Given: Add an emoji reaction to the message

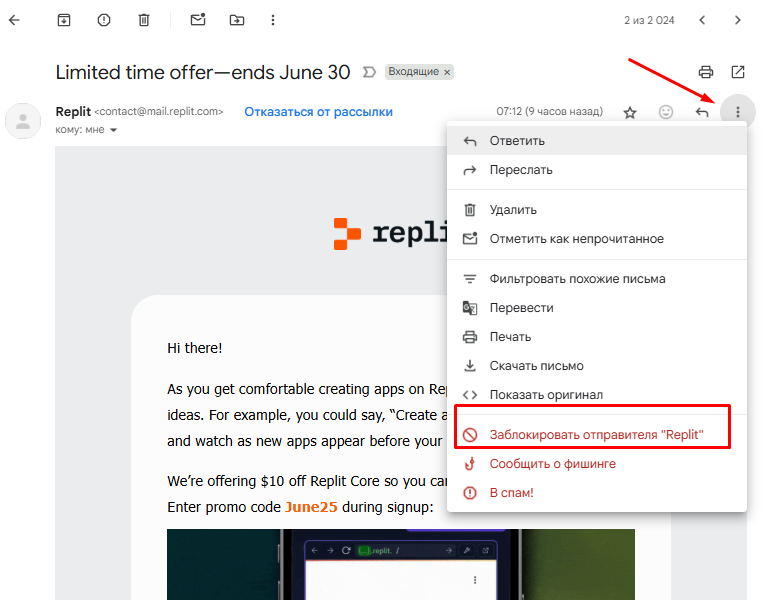Looking at the screenshot, I should point(666,112).
